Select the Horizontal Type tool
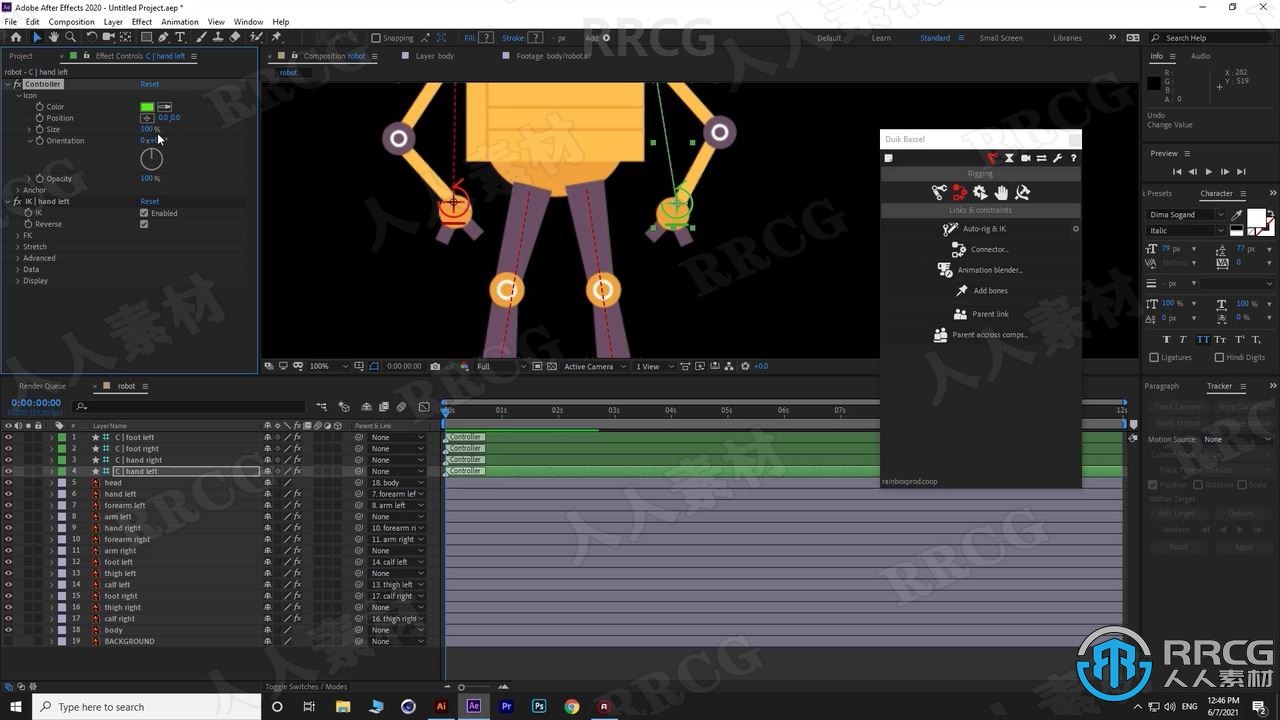This screenshot has height=720, width=1280. [x=180, y=37]
